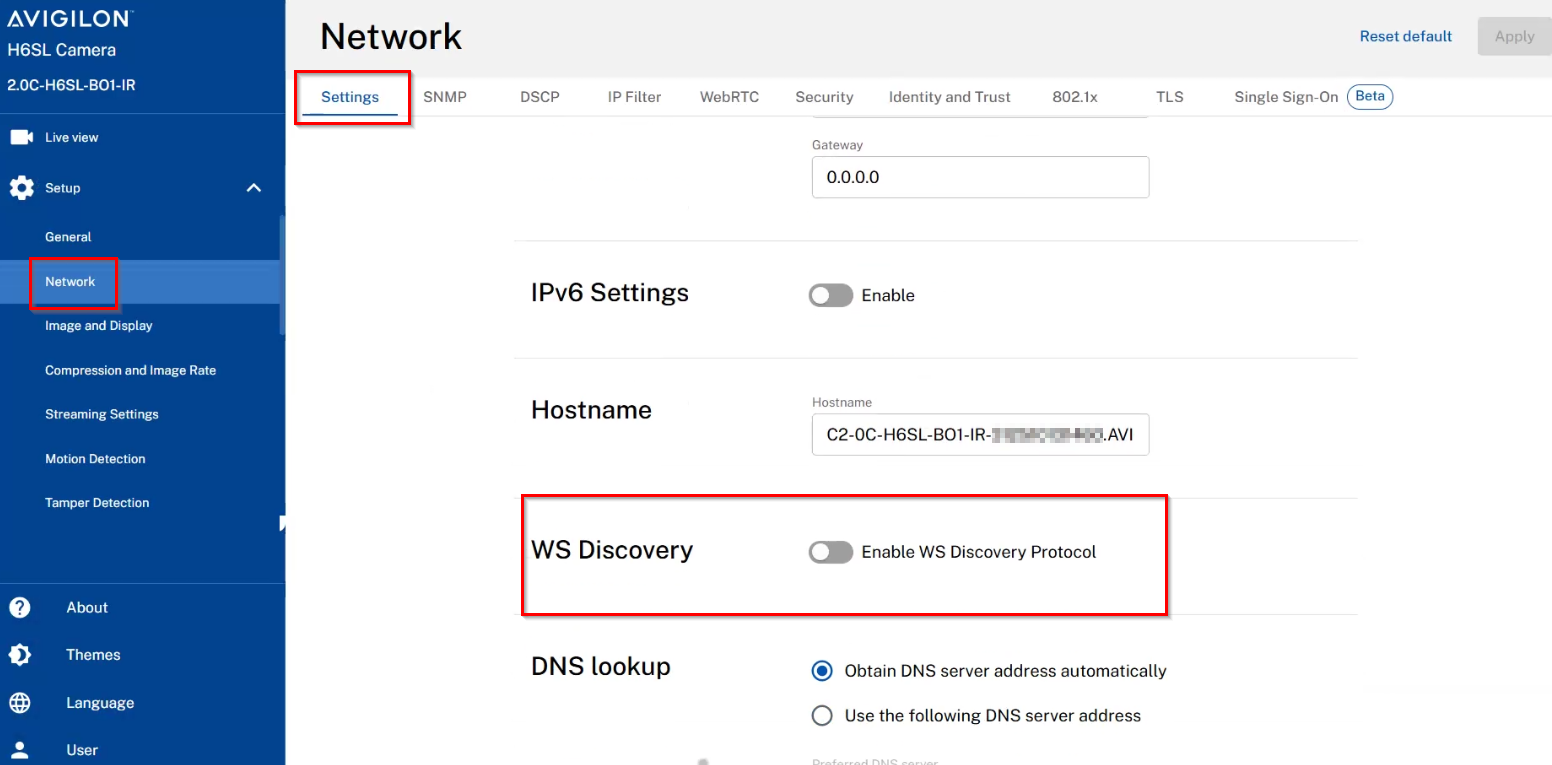Click the Beta badge next to Single Sign-On
The width and height of the screenshot is (1552, 765).
(x=1370, y=97)
